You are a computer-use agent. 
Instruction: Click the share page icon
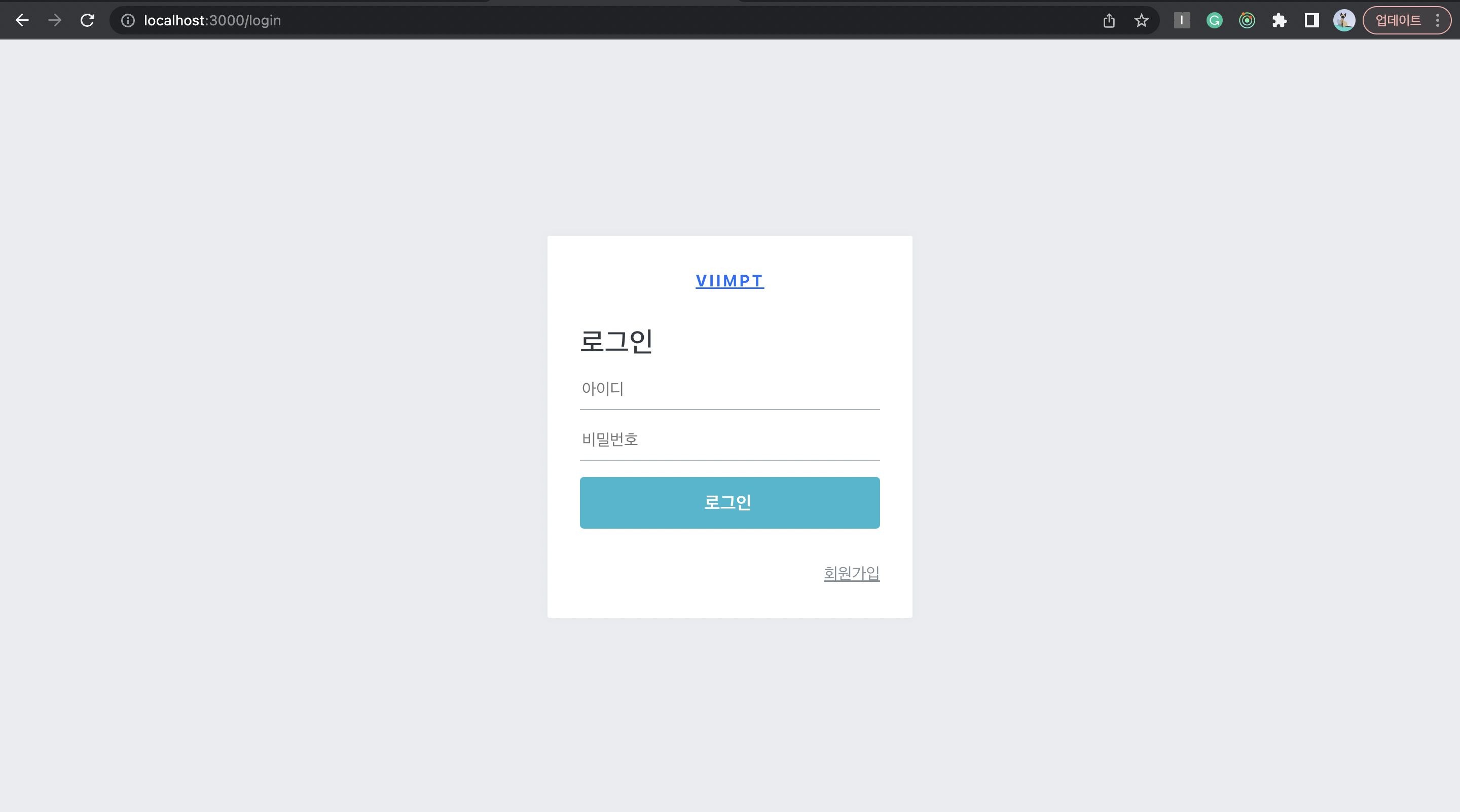tap(1109, 20)
